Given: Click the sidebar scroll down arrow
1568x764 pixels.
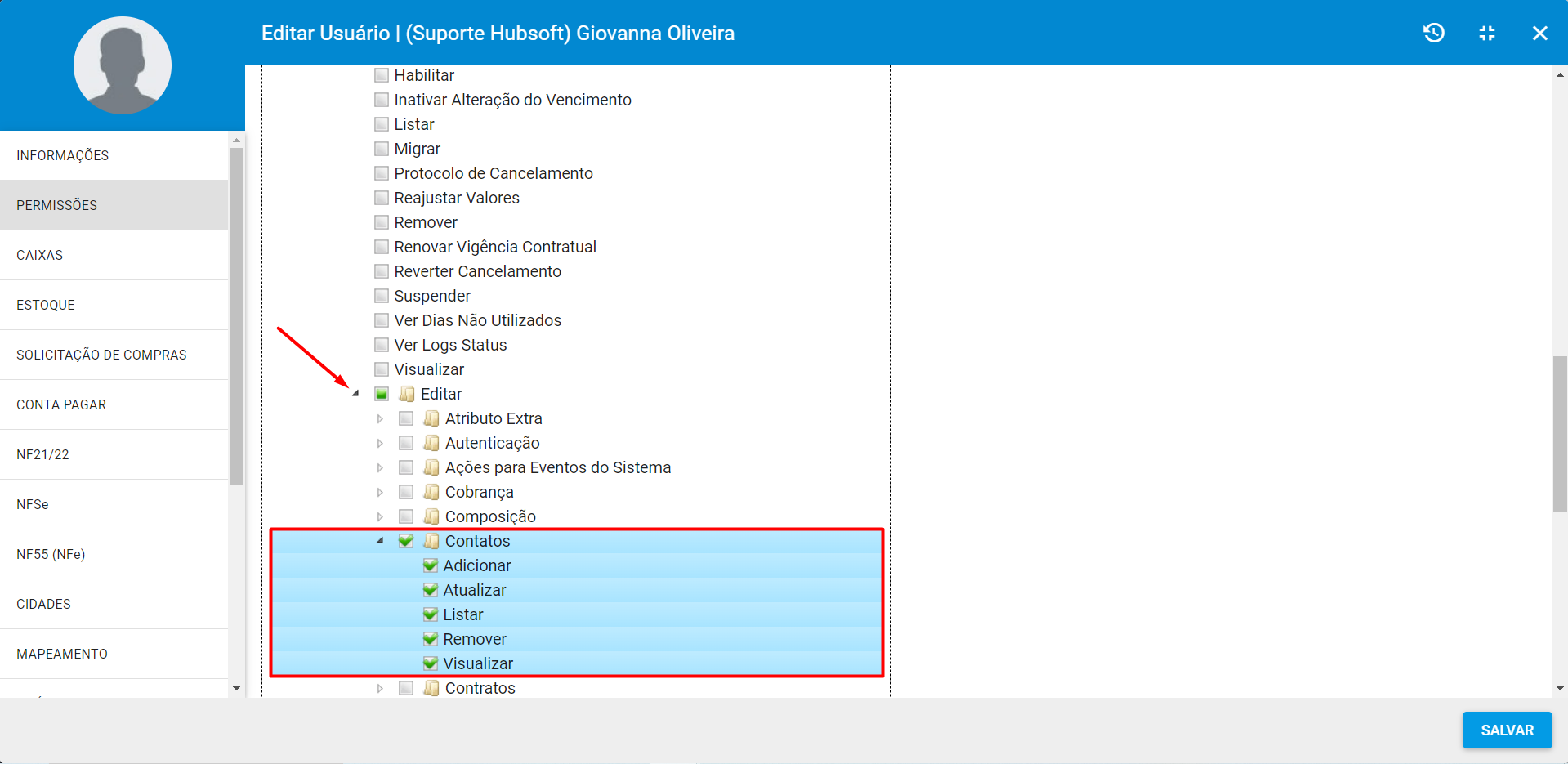Looking at the screenshot, I should click(x=237, y=689).
